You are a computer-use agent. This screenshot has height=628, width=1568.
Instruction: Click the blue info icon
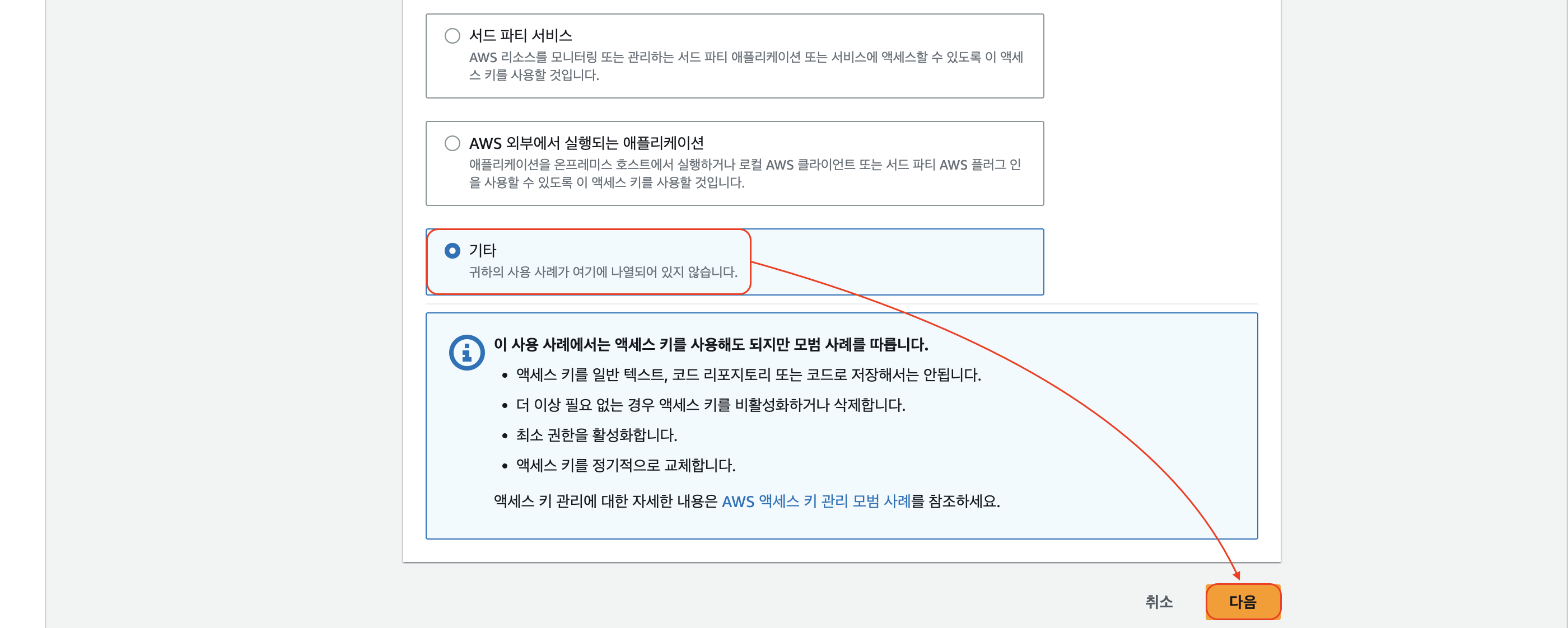(466, 352)
